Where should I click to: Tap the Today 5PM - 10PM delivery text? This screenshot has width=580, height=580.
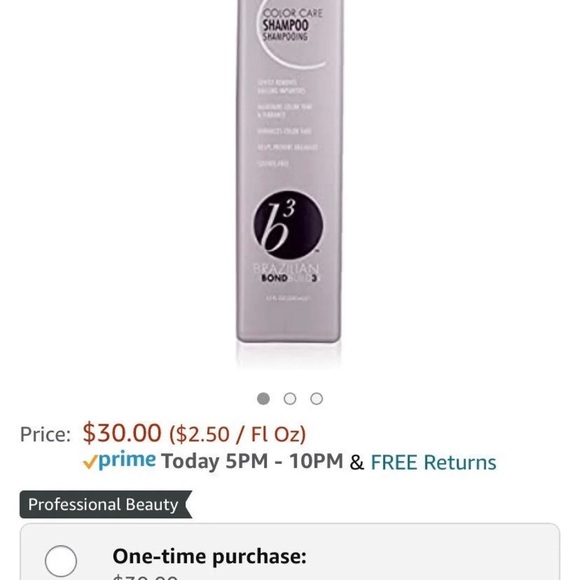point(252,461)
